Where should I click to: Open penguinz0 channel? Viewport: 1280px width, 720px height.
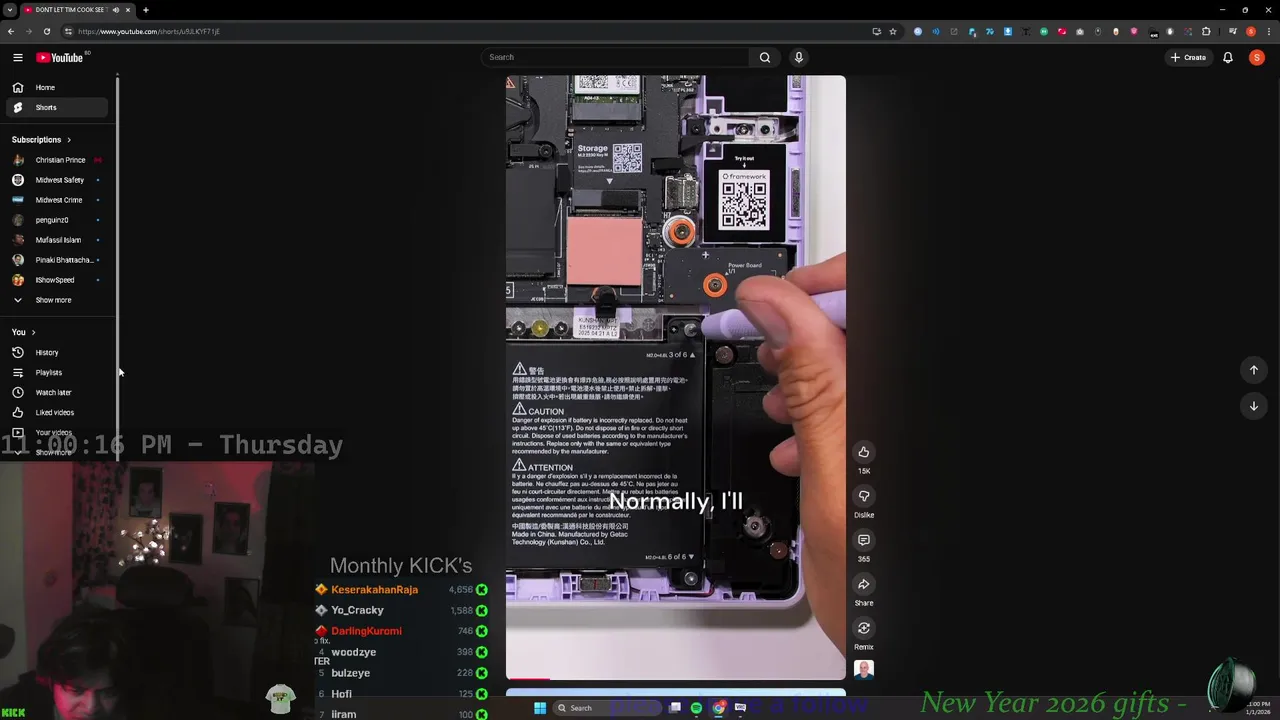coord(56,220)
